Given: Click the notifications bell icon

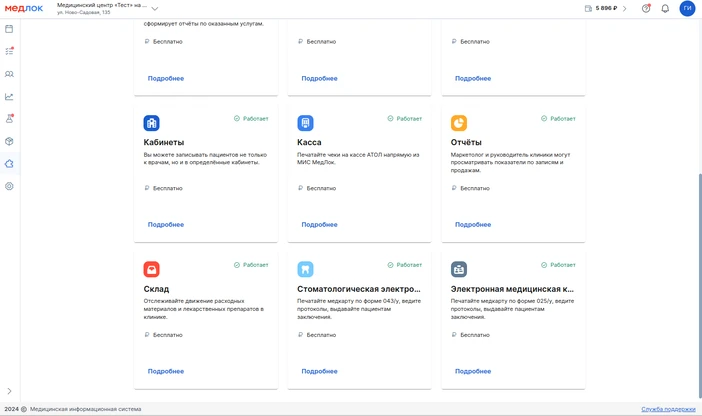Looking at the screenshot, I should pos(665,9).
